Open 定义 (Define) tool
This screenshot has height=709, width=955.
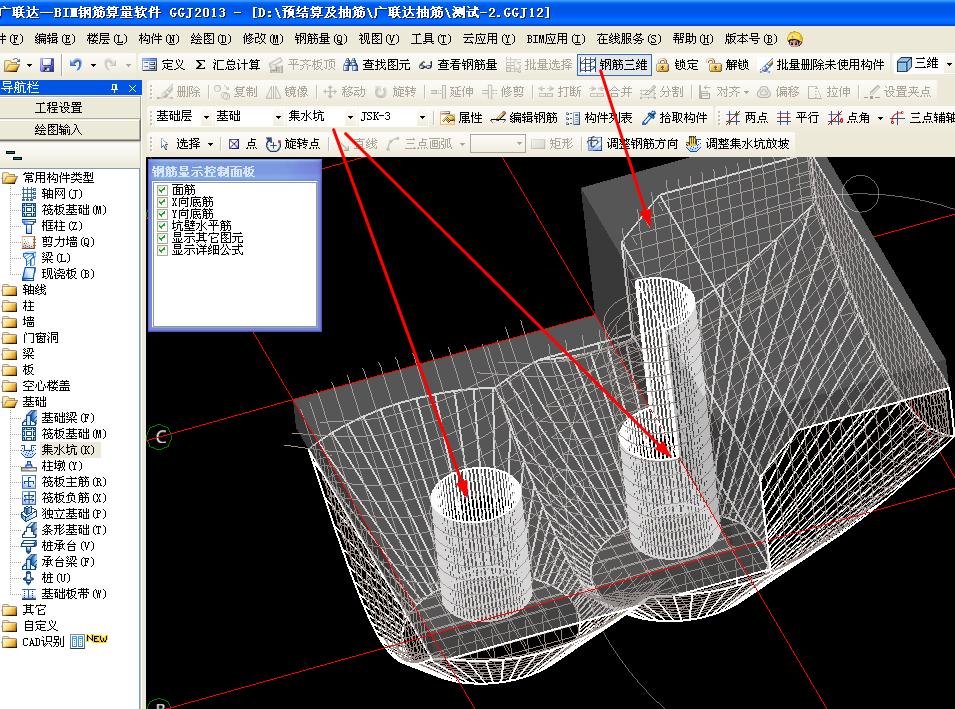point(163,65)
